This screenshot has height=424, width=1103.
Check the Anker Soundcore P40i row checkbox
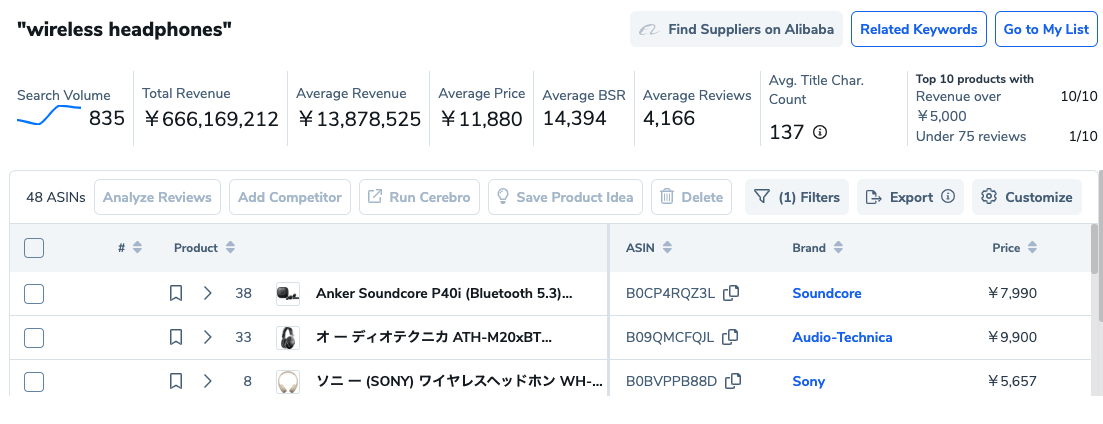pyautogui.click(x=34, y=293)
